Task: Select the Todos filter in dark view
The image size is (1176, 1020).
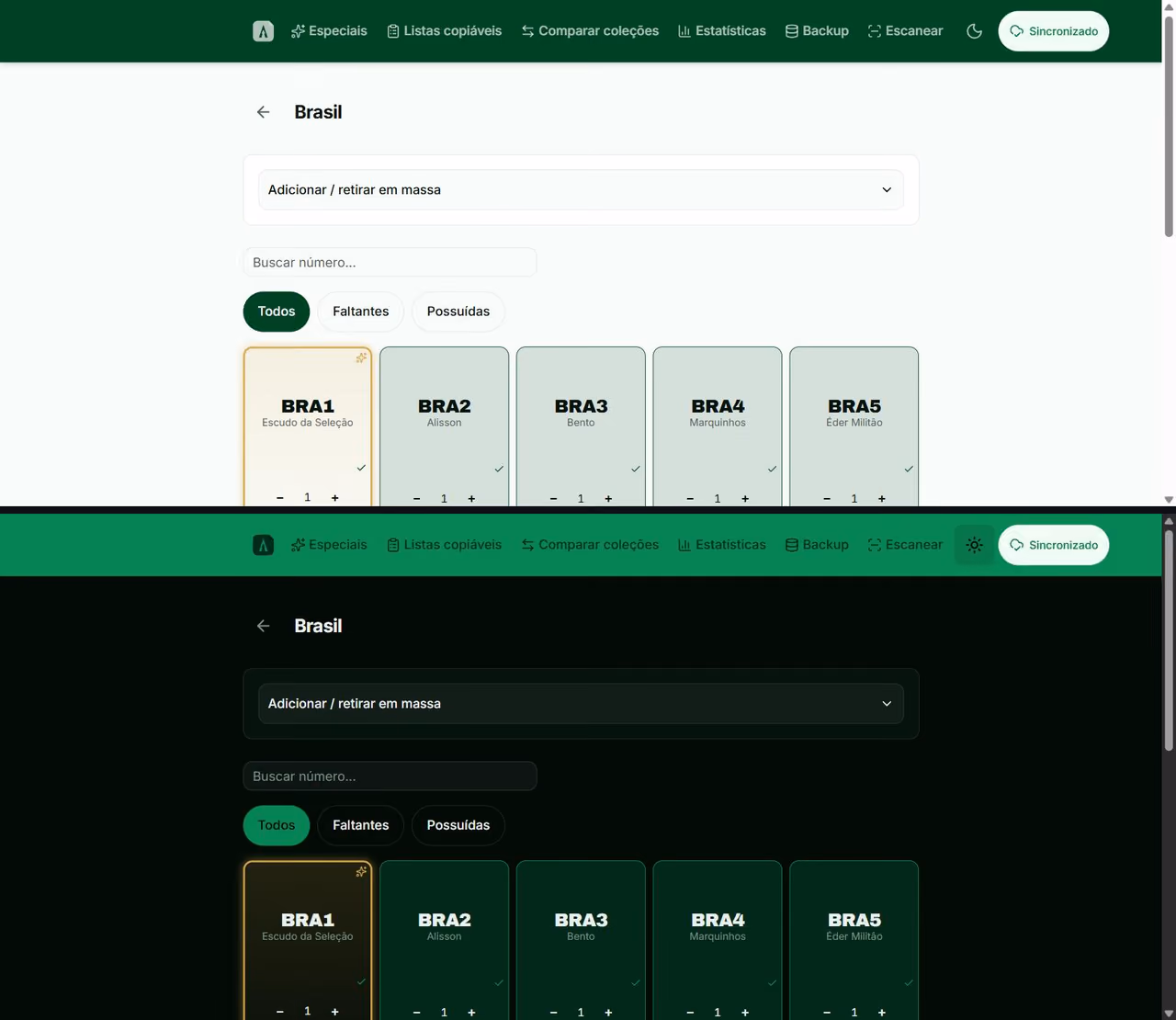Action: pos(277,825)
